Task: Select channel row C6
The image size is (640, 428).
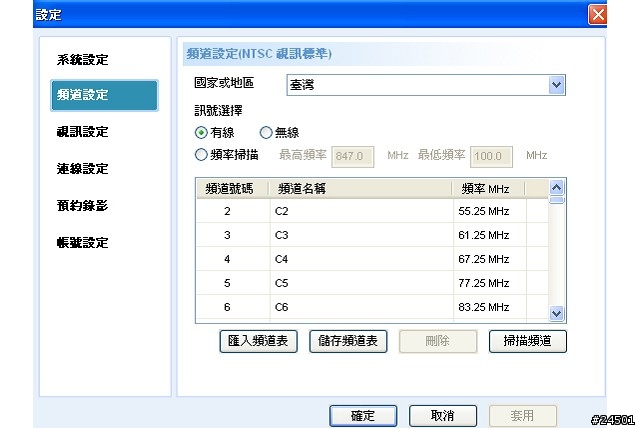Action: click(372, 307)
